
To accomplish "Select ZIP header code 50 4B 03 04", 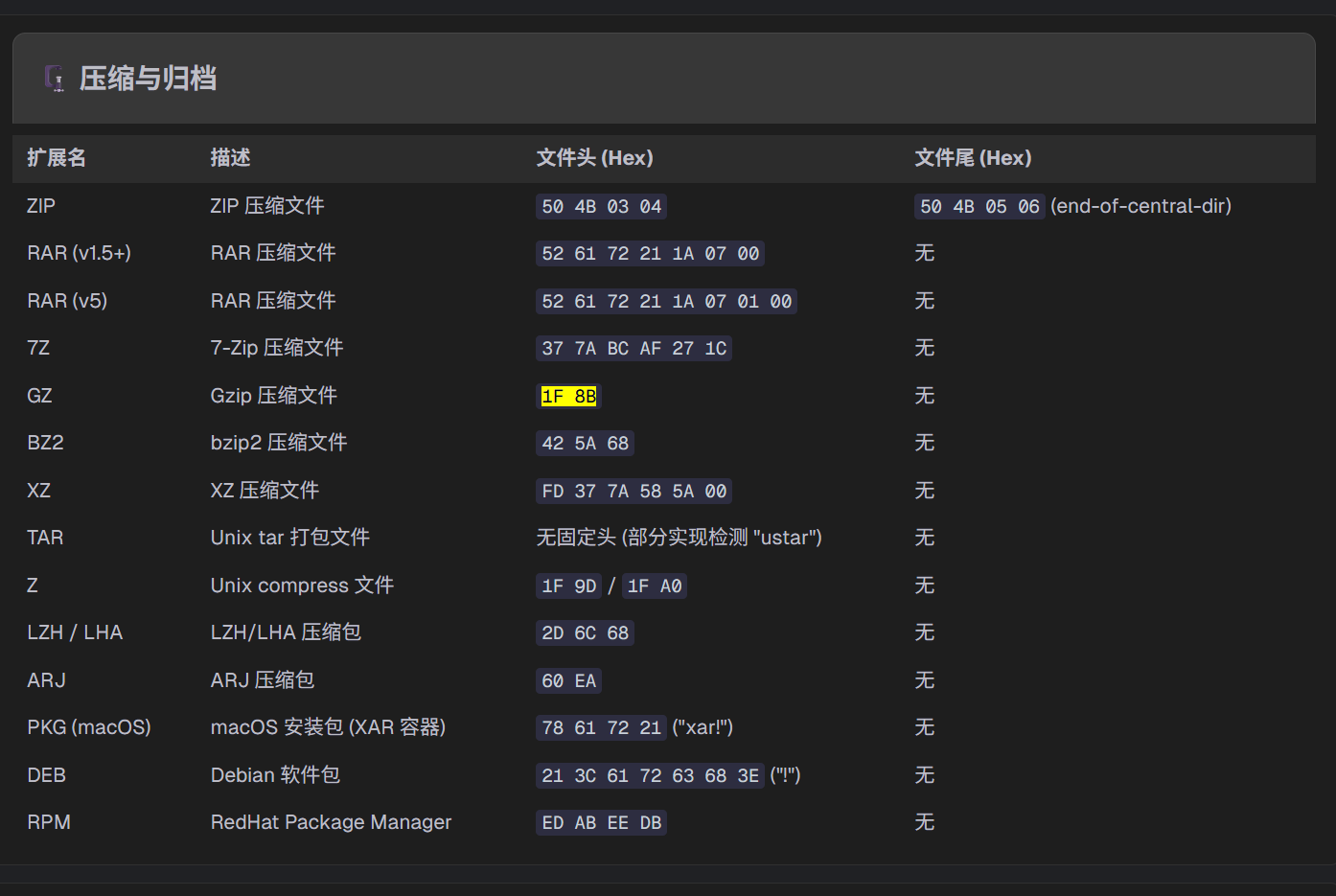I will click(601, 207).
